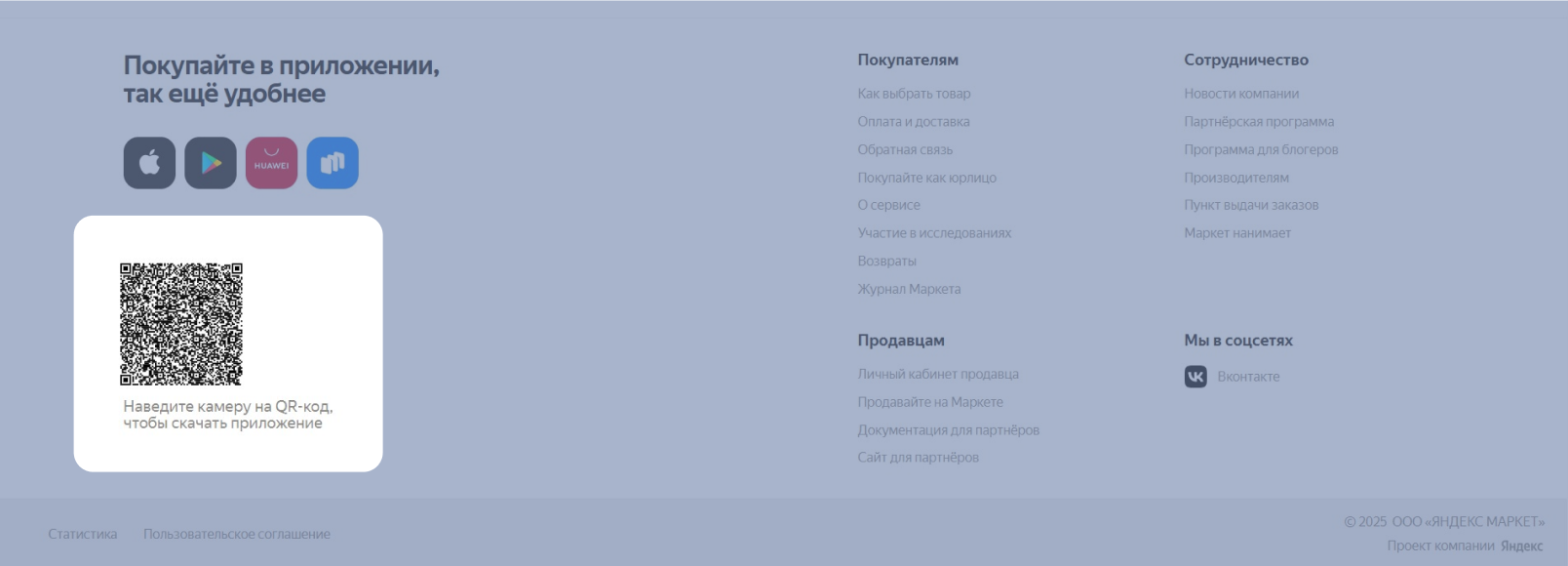The image size is (1568, 566).
Task: Open 'Партнёрская программа' link
Action: click(x=1259, y=122)
